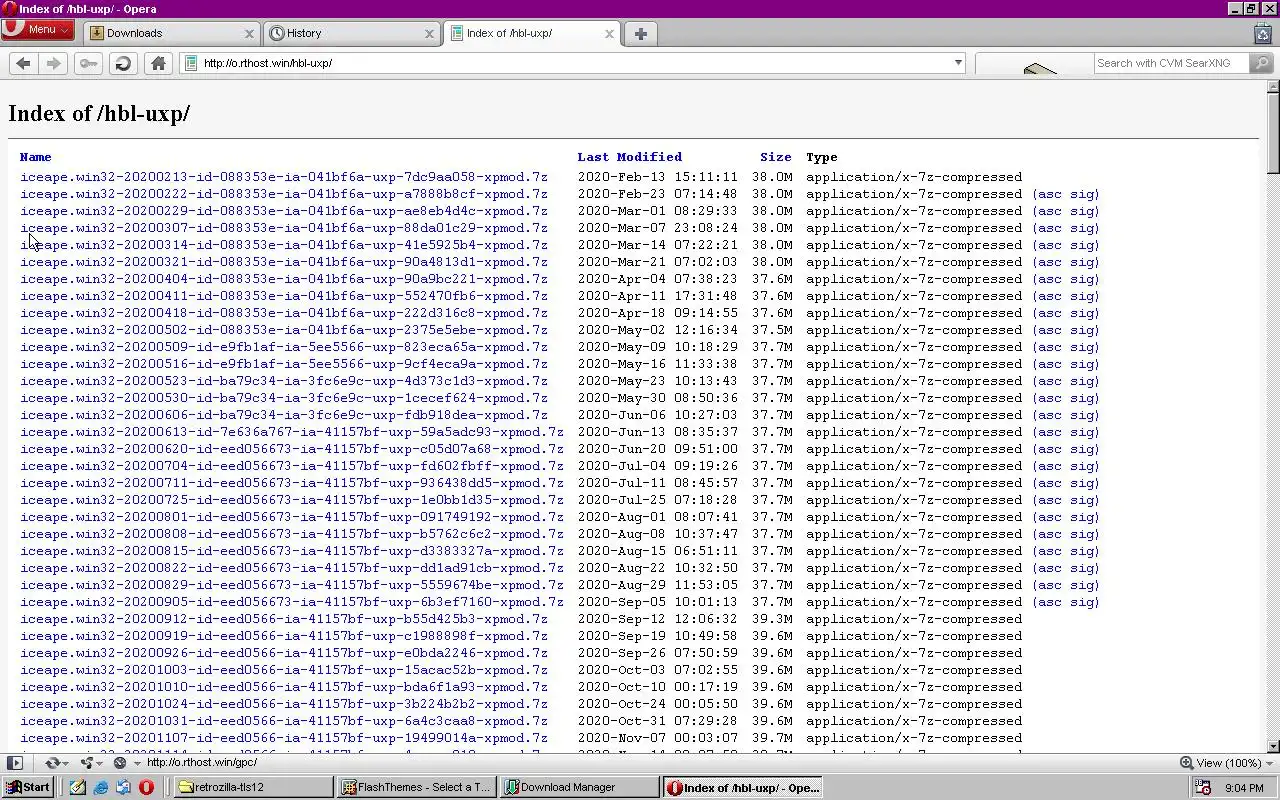The image size is (1280, 800).
Task: Open asc link for 2020-Jul-04 row
Action: click(x=1050, y=466)
